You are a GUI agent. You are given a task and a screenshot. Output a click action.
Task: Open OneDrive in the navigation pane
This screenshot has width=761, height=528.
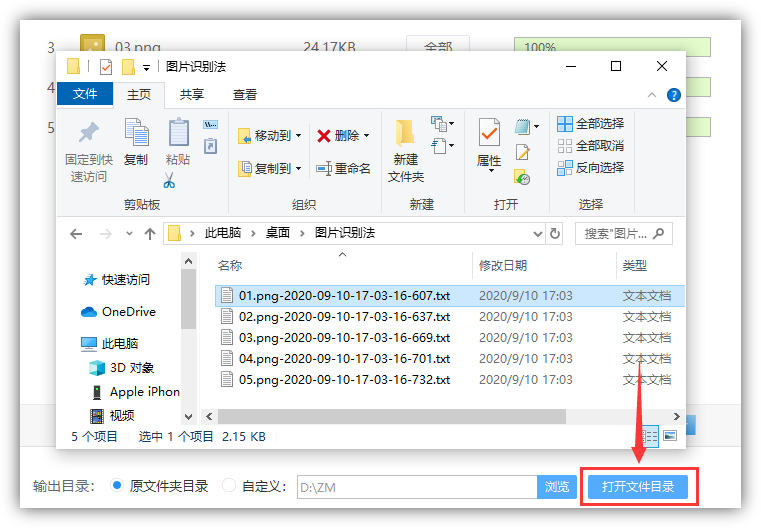pos(118,312)
